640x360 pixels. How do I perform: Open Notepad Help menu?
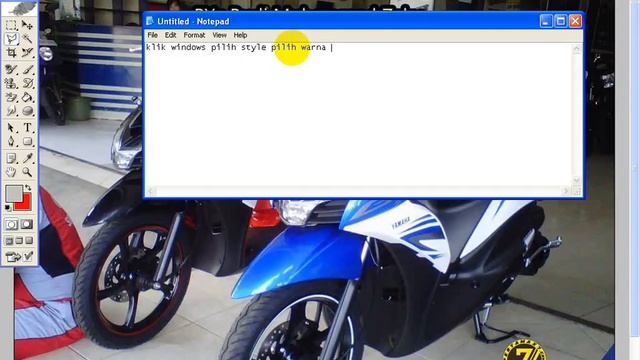(x=240, y=35)
